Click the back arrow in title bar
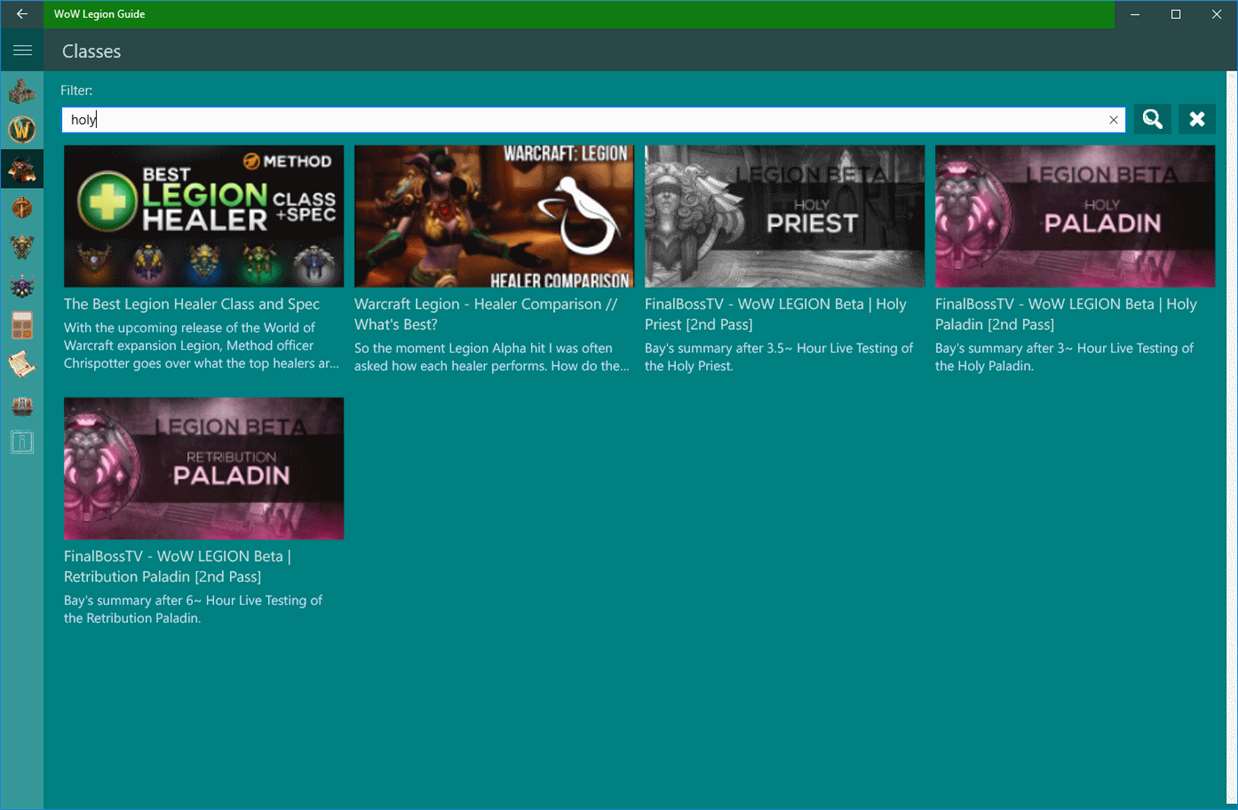The width and height of the screenshot is (1238, 810). click(22, 14)
